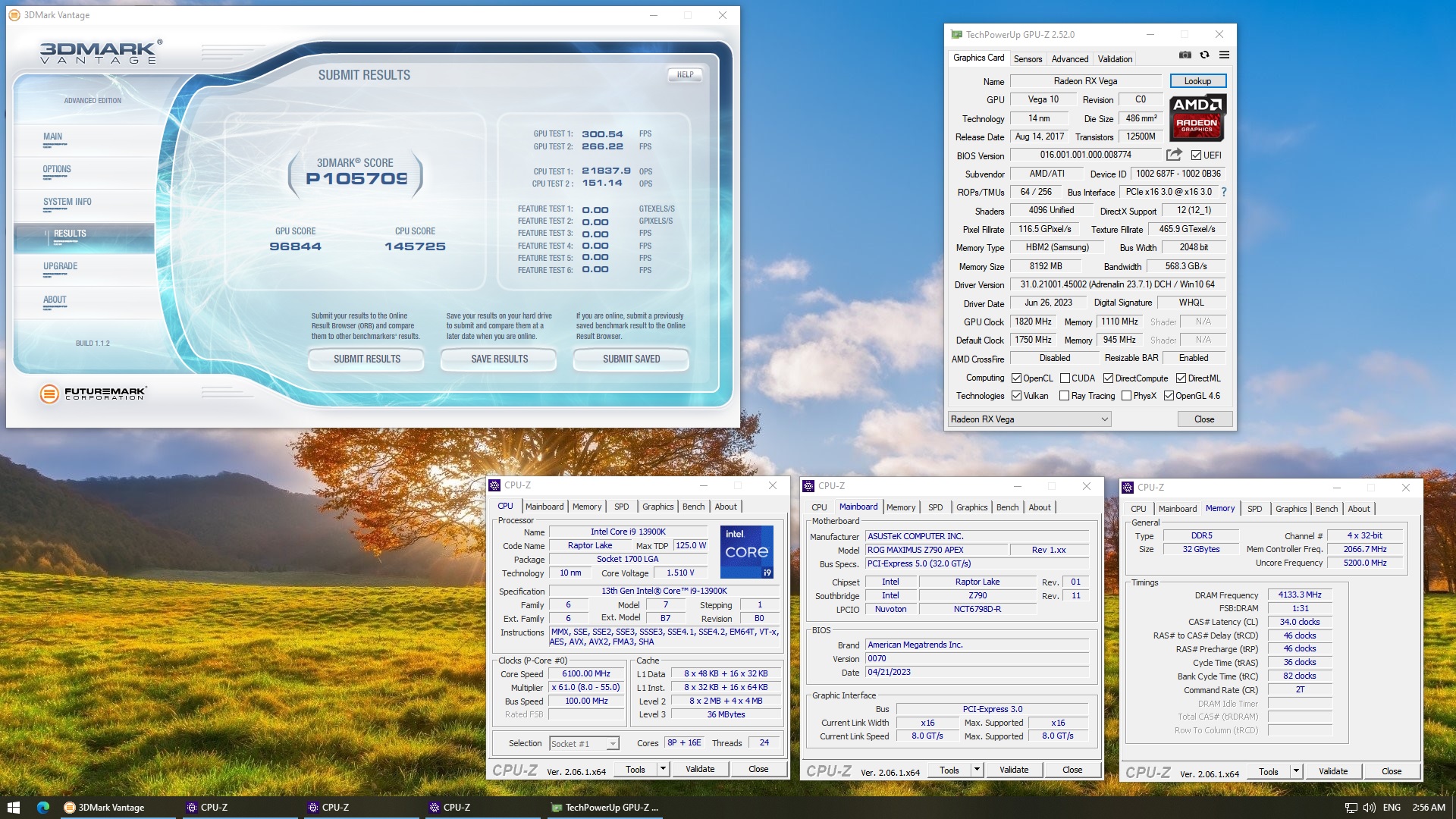Open MAIN section in 3DMark sidebar
Viewport: 1456px width, 819px height.
pyautogui.click(x=52, y=136)
